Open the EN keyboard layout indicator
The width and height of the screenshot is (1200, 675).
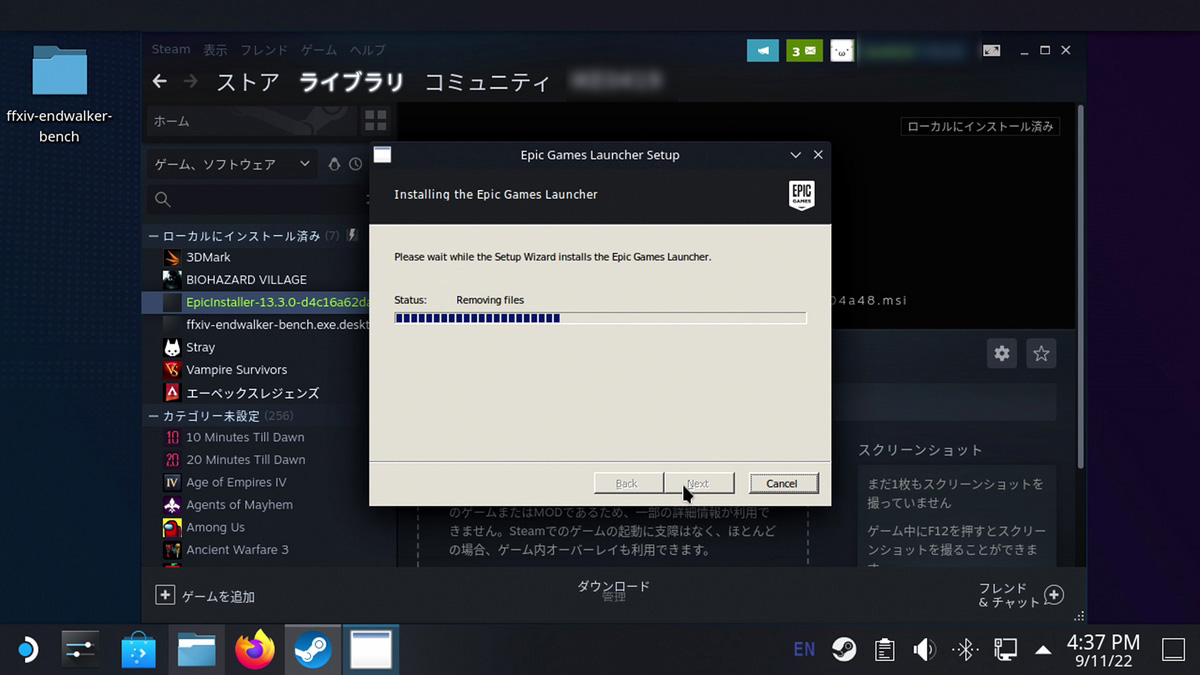[804, 650]
